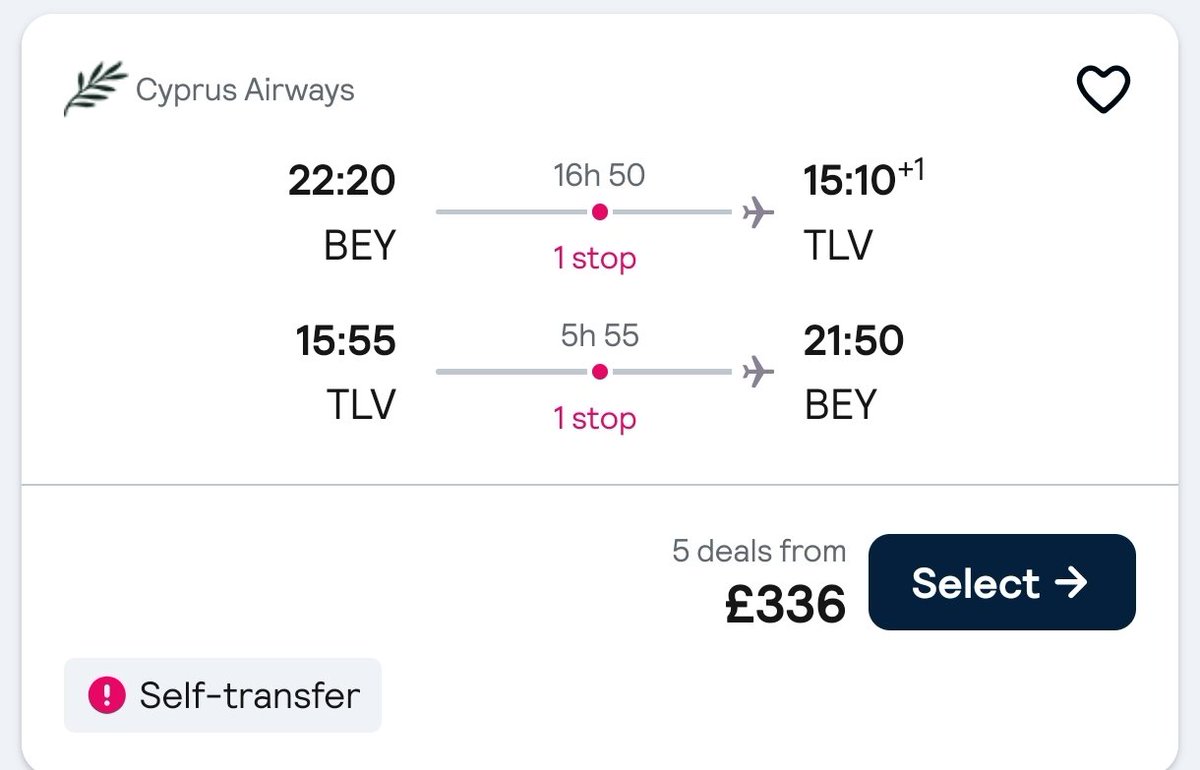The image size is (1200, 770).
Task: Click the Cyprus Airways leaf logo
Action: pyautogui.click(x=95, y=89)
